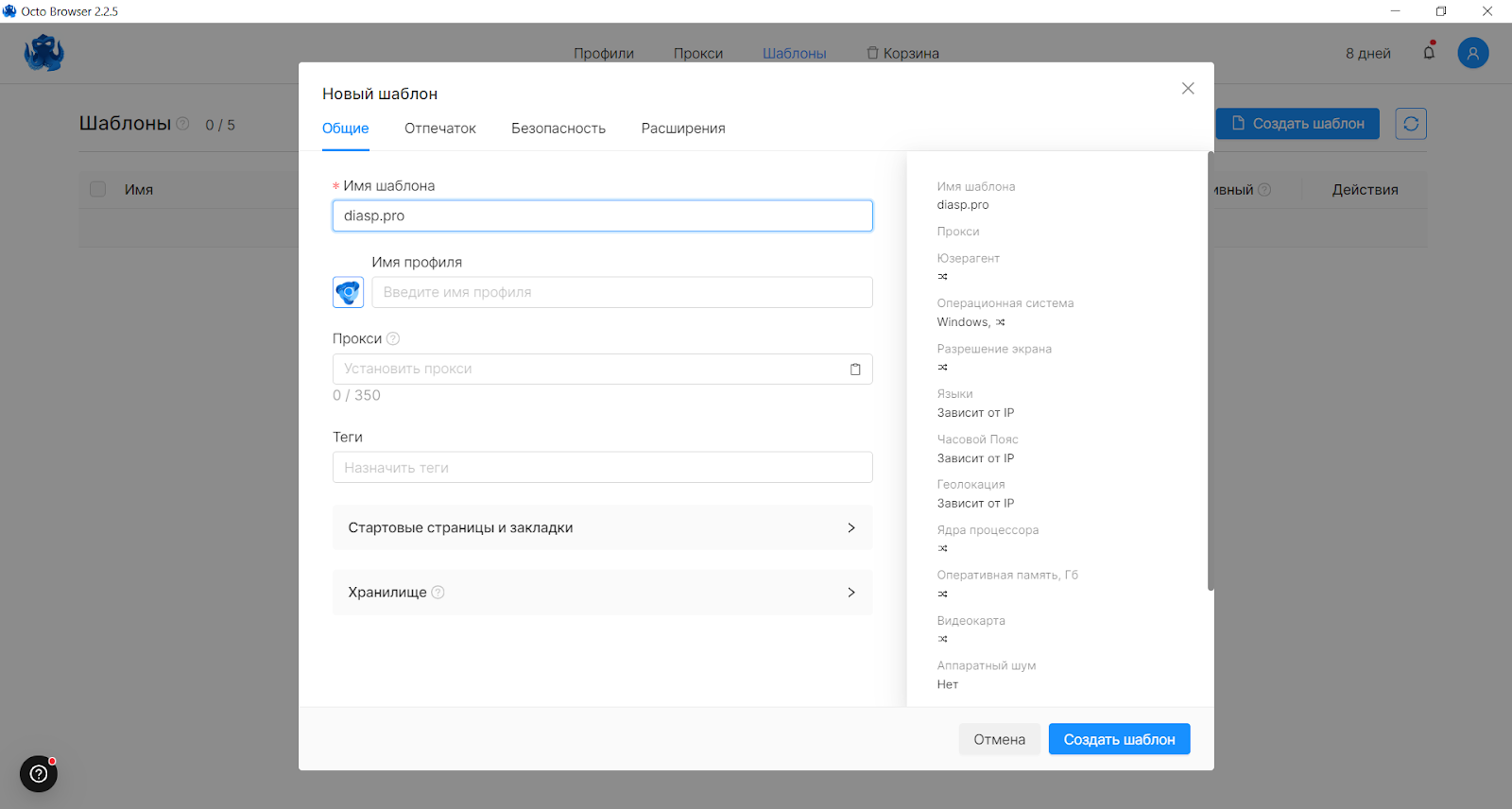The height and width of the screenshot is (809, 1512).
Task: Click Зависит от IP under Часовой Пояс
Action: [975, 458]
